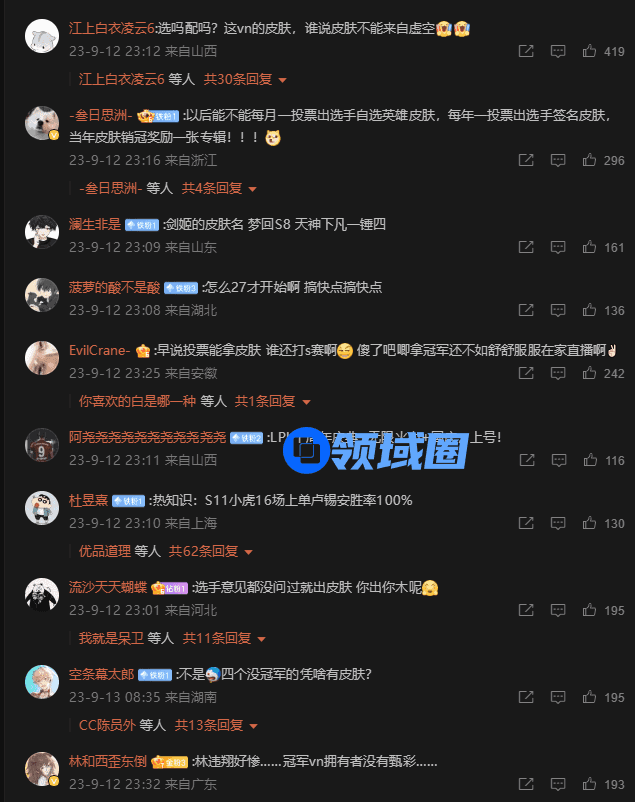Open EvilCrane- username link
635x802 pixels.
tap(100, 350)
